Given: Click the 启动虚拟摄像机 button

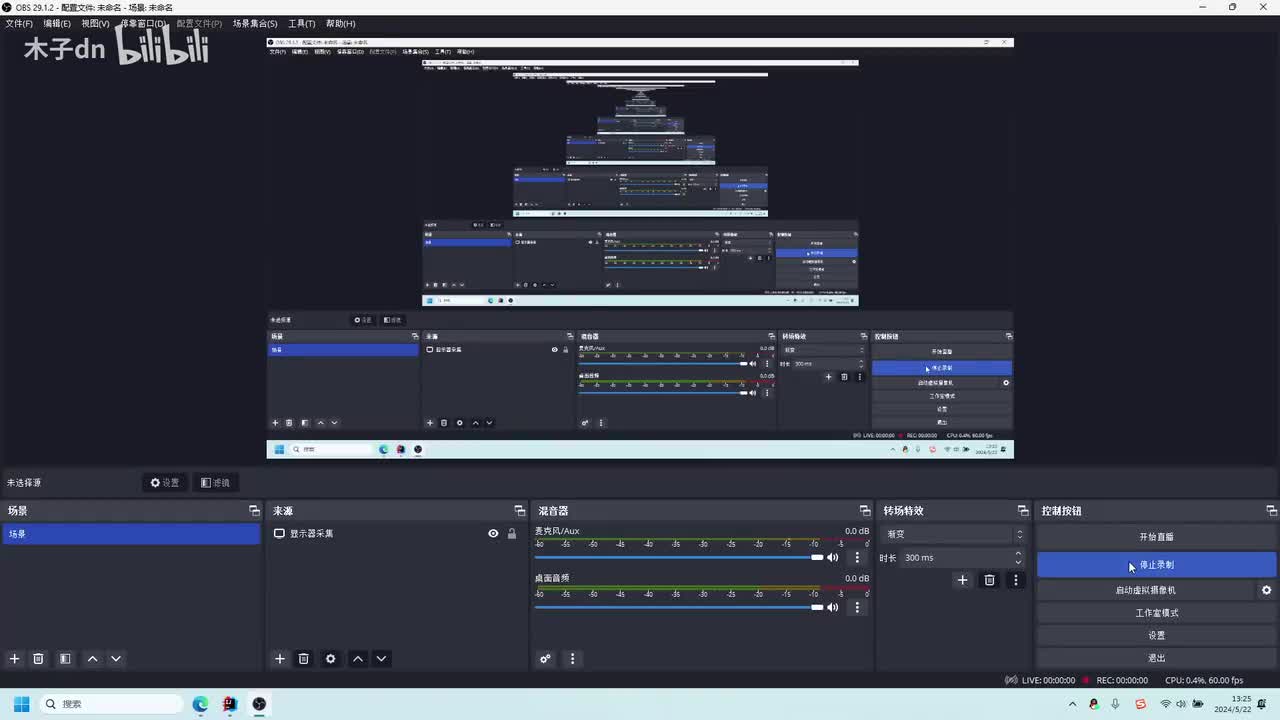Looking at the screenshot, I should (x=1146, y=590).
